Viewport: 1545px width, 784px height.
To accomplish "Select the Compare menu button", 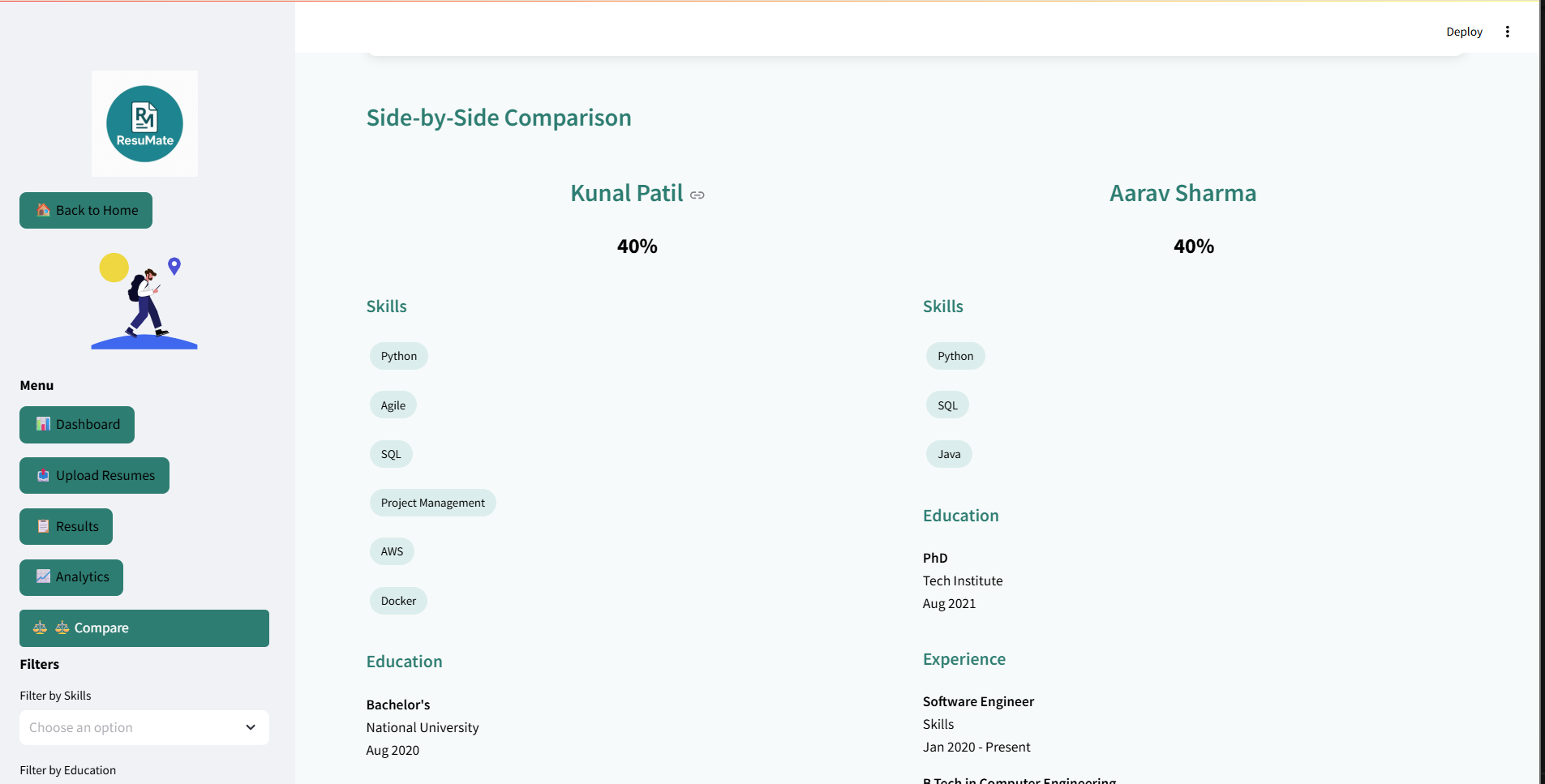I will click(x=144, y=628).
